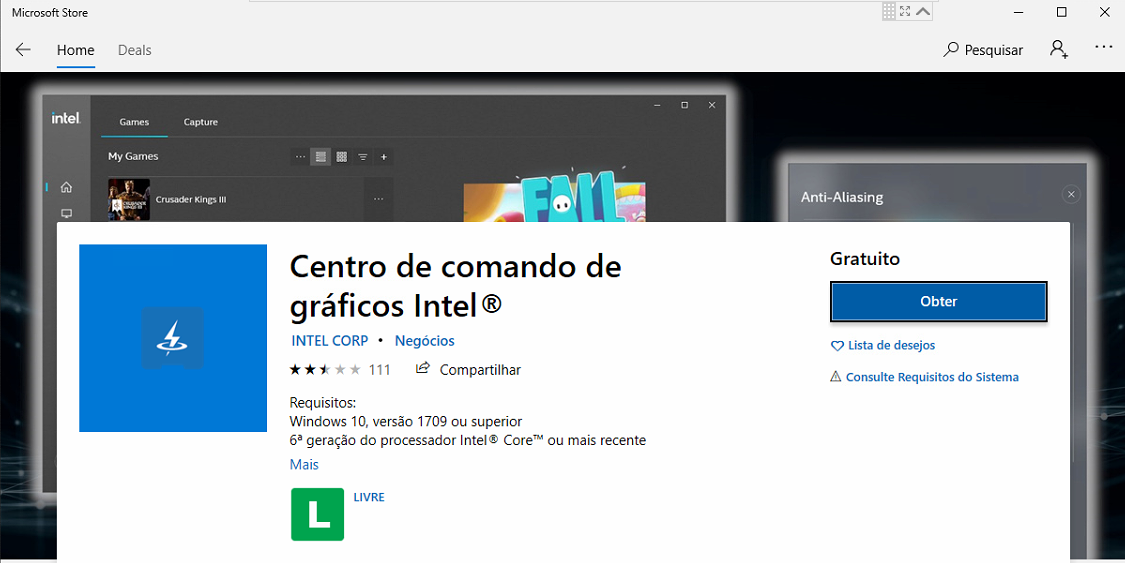
Task: Click the up chevron in the title bar overlay
Action: coord(923,11)
